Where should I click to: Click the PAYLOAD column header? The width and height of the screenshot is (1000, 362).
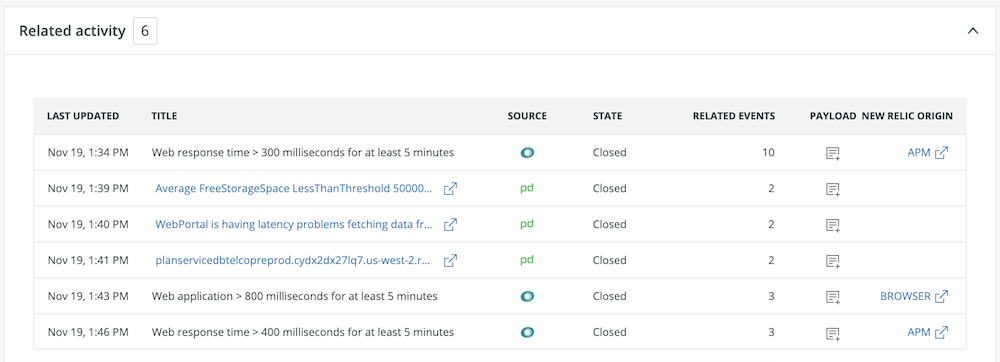(833, 116)
